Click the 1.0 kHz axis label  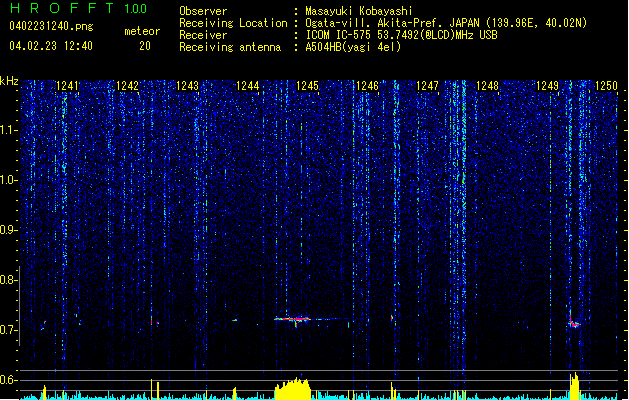[x=9, y=180]
